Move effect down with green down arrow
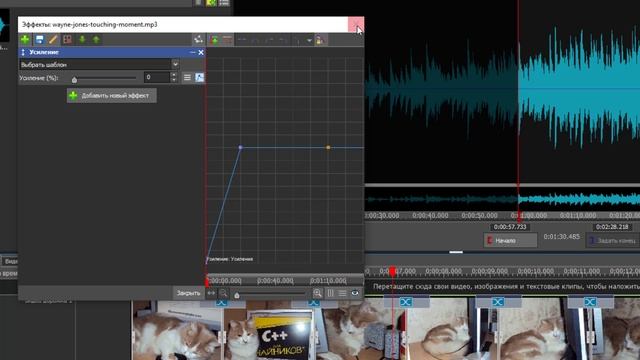 [82, 40]
